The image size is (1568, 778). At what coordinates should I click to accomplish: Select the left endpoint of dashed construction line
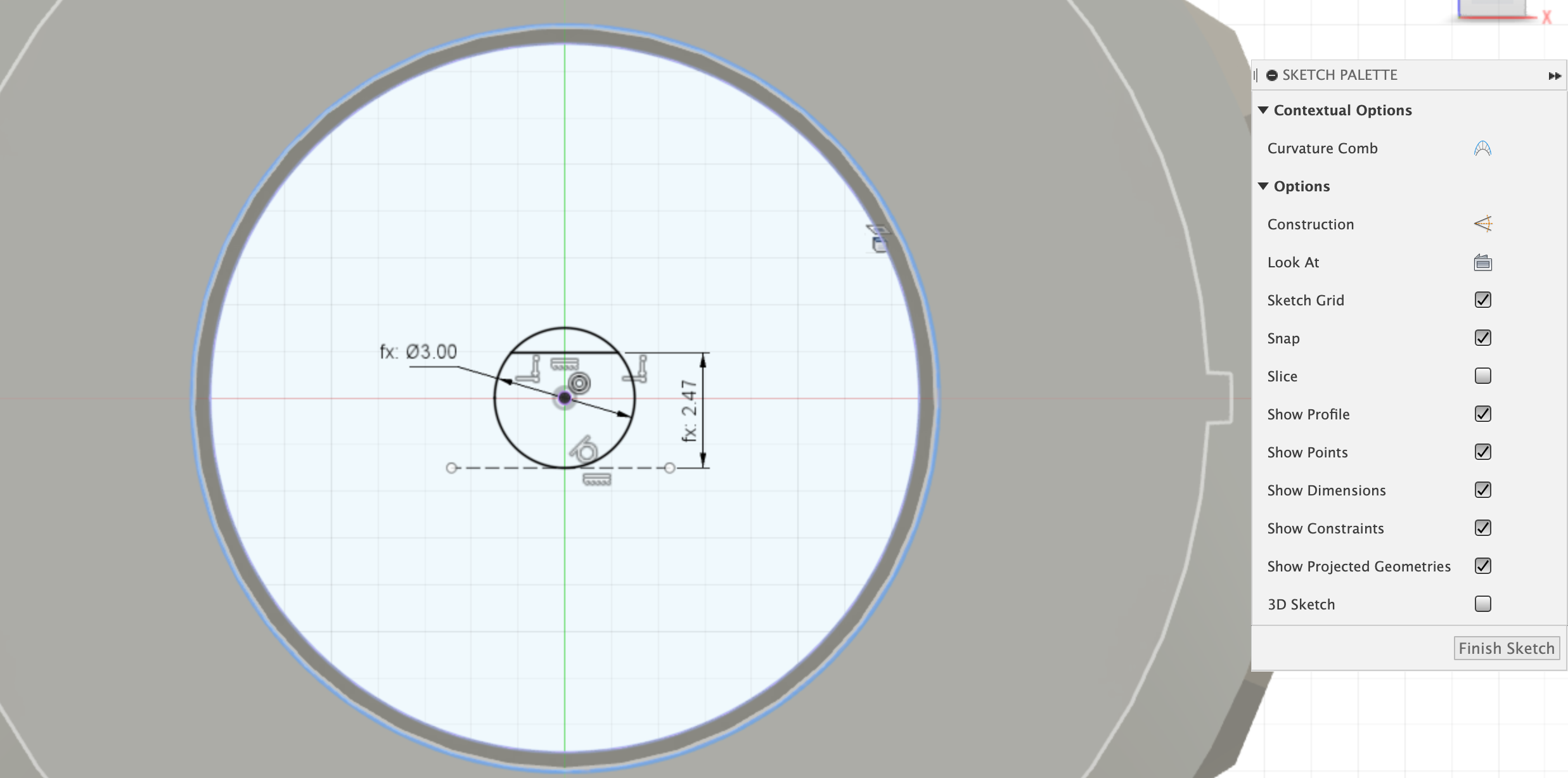click(x=451, y=468)
